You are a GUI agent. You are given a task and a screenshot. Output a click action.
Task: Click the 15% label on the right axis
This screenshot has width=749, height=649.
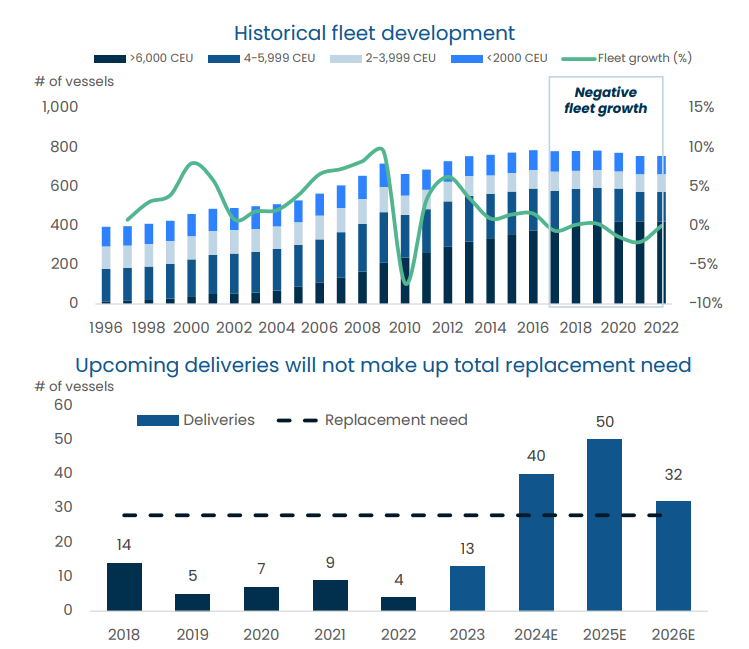700,108
